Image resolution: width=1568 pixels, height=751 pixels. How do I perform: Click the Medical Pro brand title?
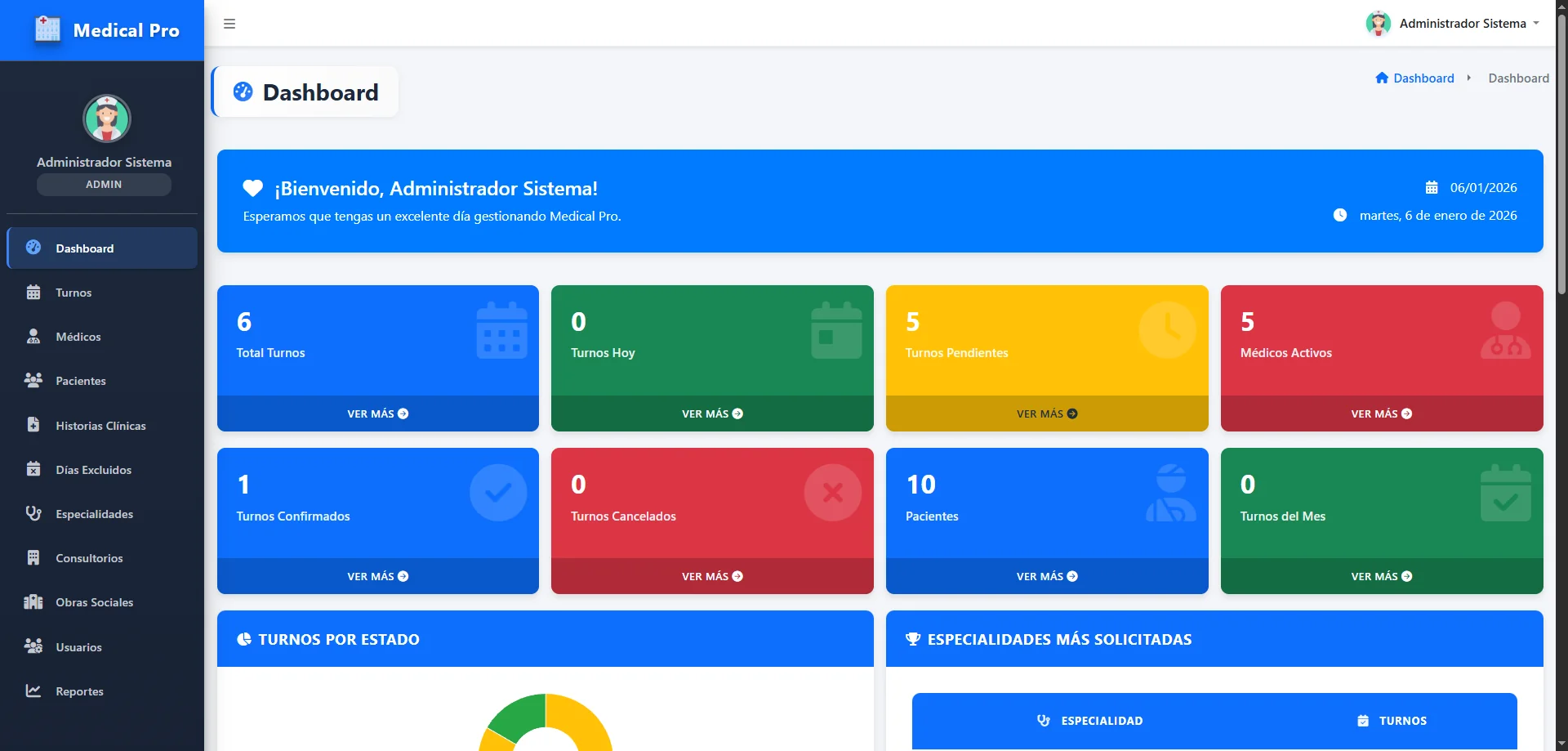click(126, 30)
